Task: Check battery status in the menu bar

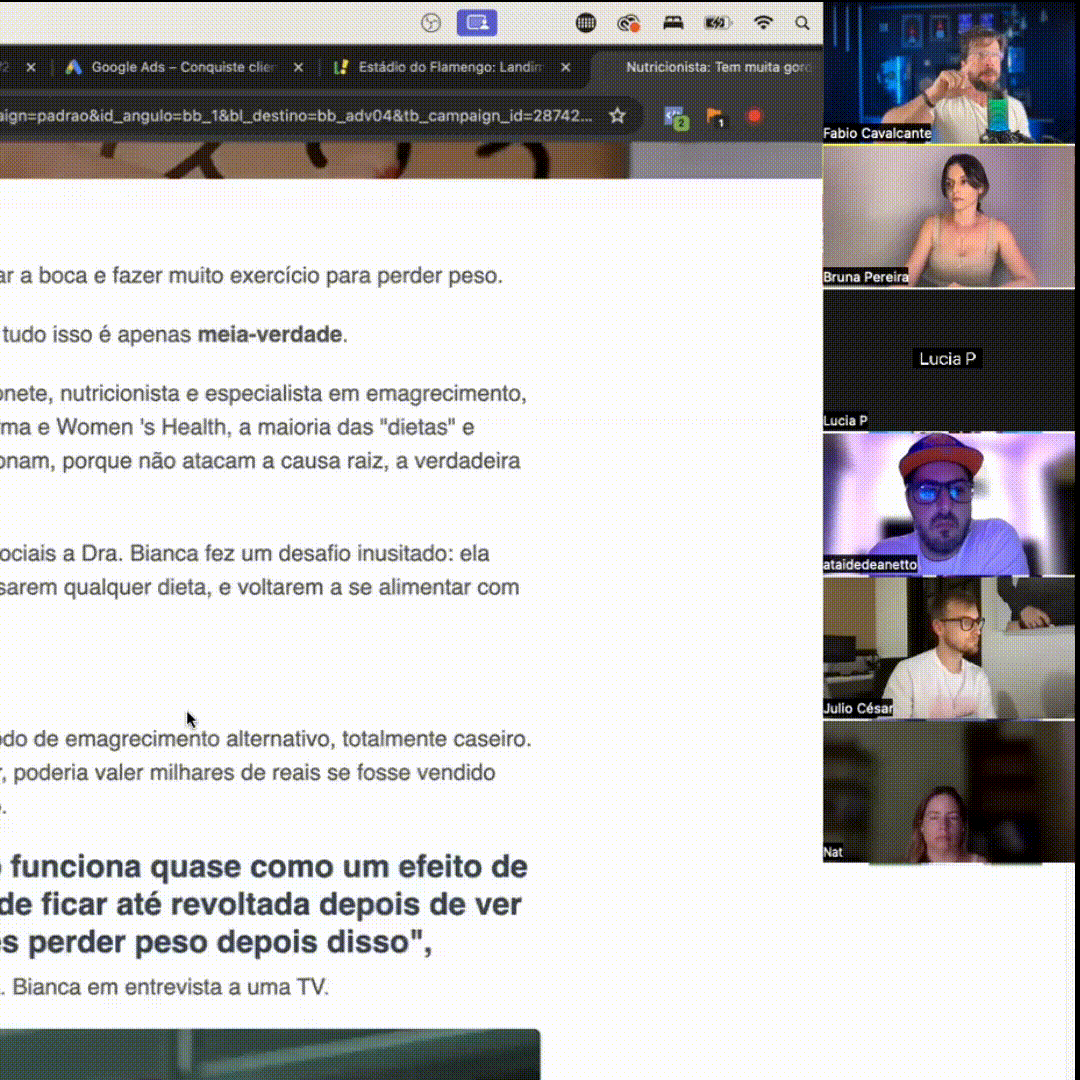Action: (717, 23)
